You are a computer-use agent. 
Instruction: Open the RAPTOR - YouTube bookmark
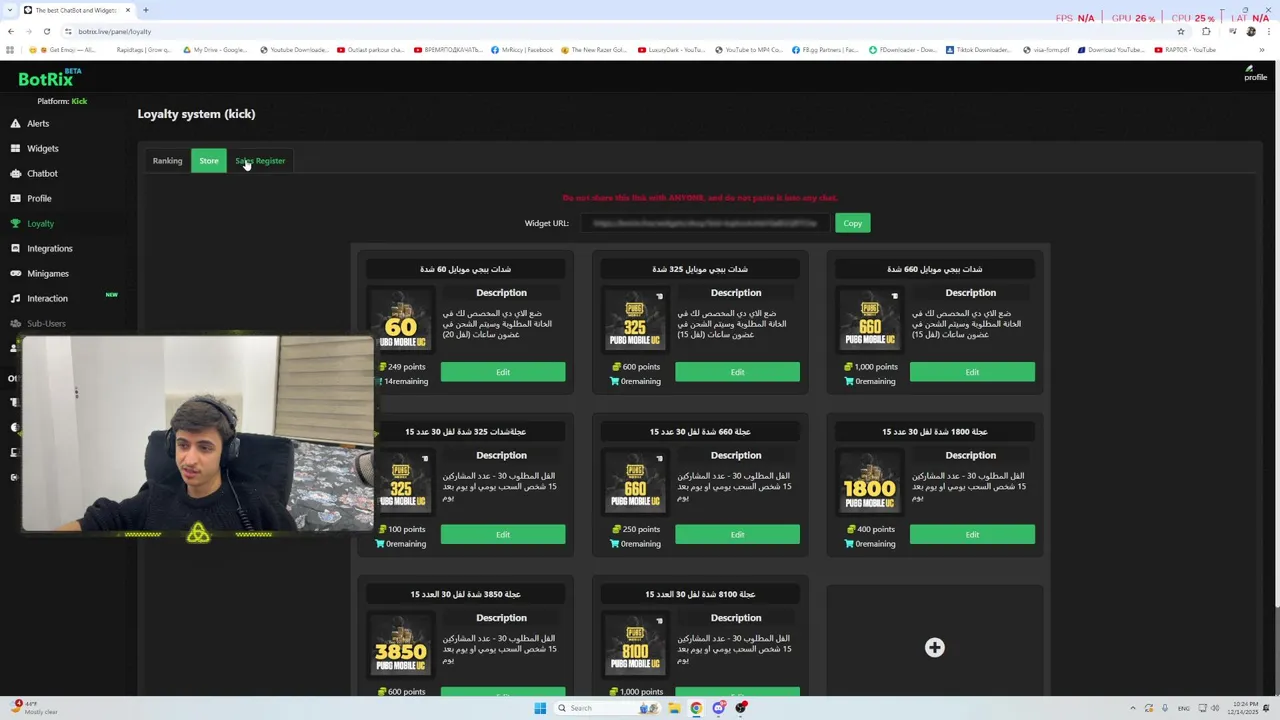[x=1185, y=50]
